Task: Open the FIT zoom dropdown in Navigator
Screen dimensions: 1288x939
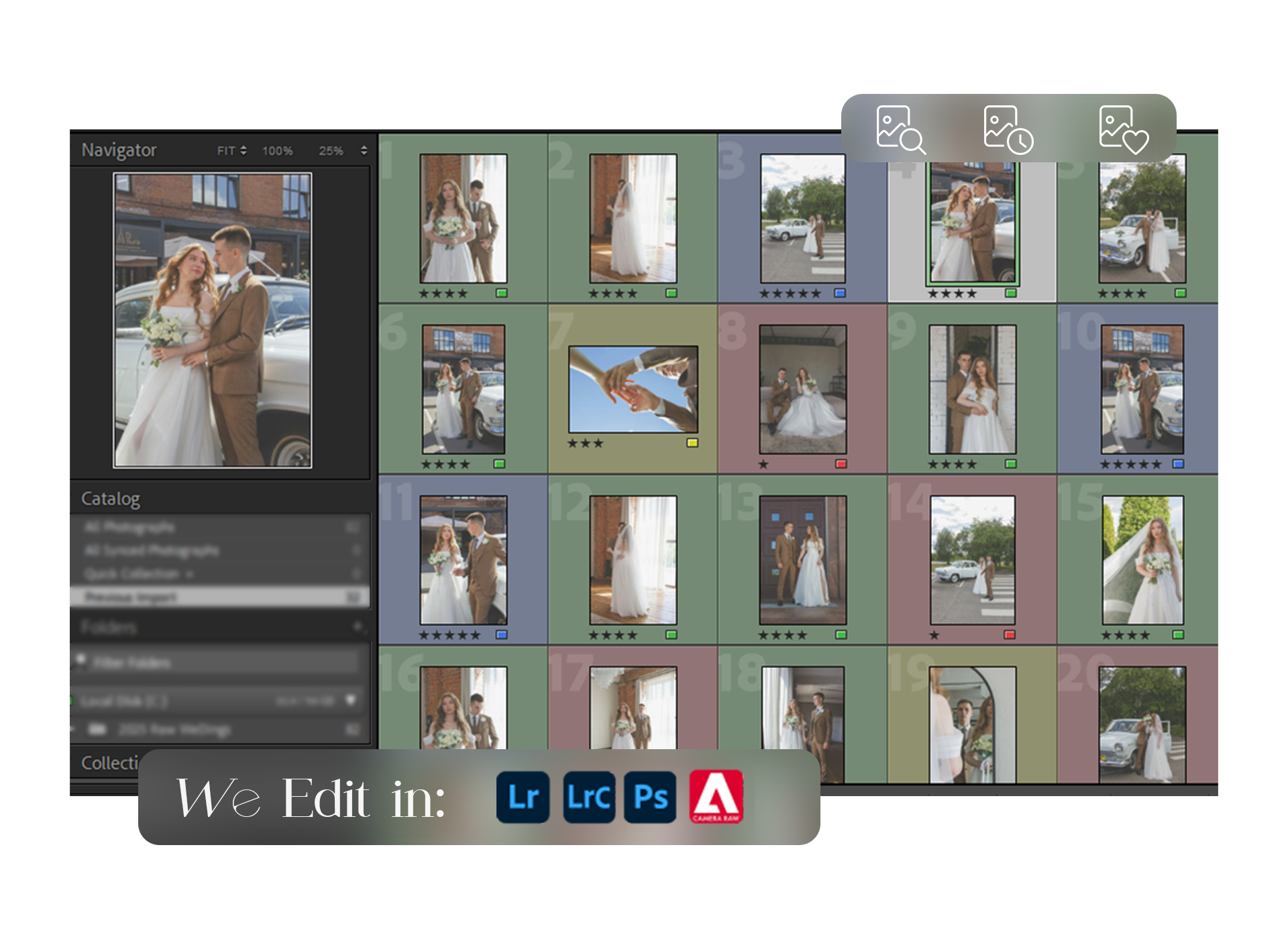Action: click(231, 151)
